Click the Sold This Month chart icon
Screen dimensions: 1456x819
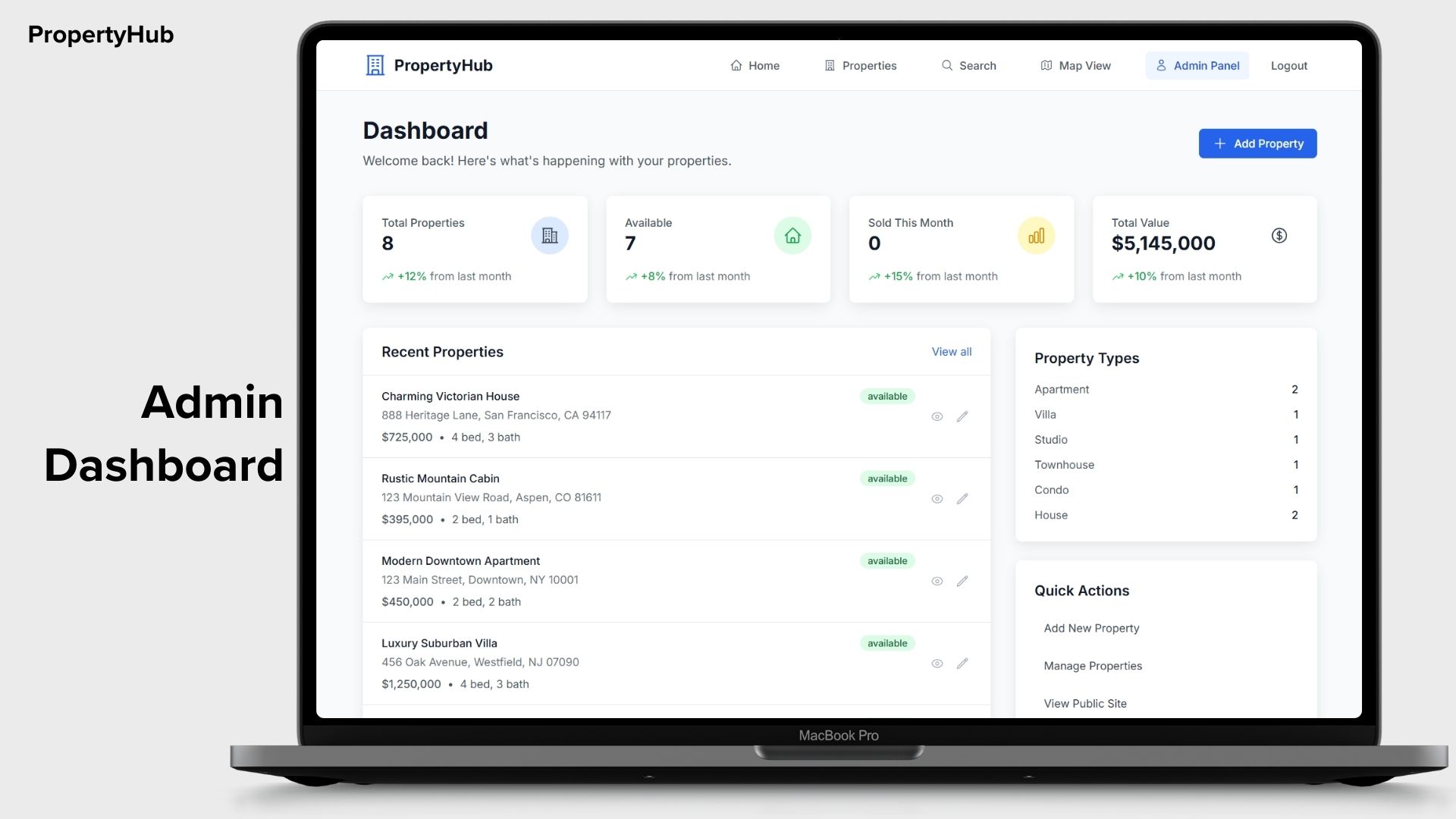click(1036, 235)
